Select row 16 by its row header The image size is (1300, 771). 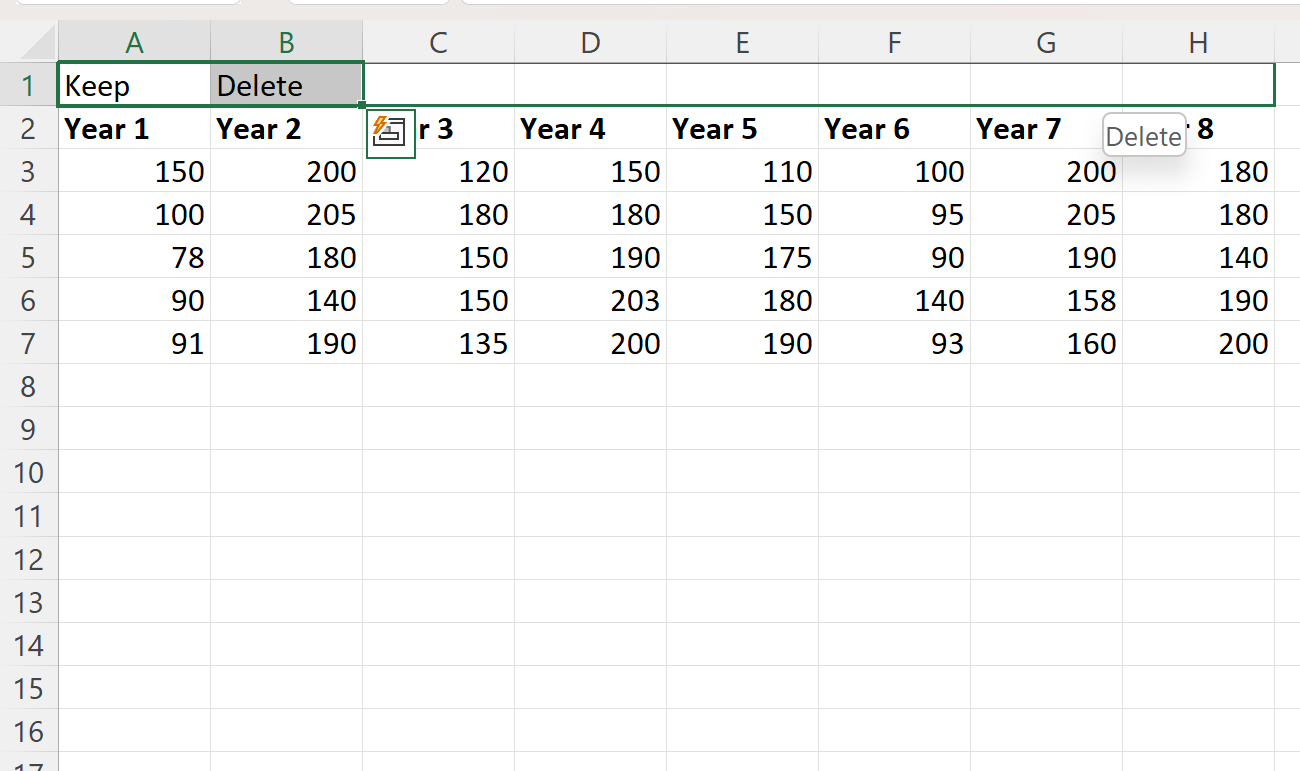(x=30, y=731)
